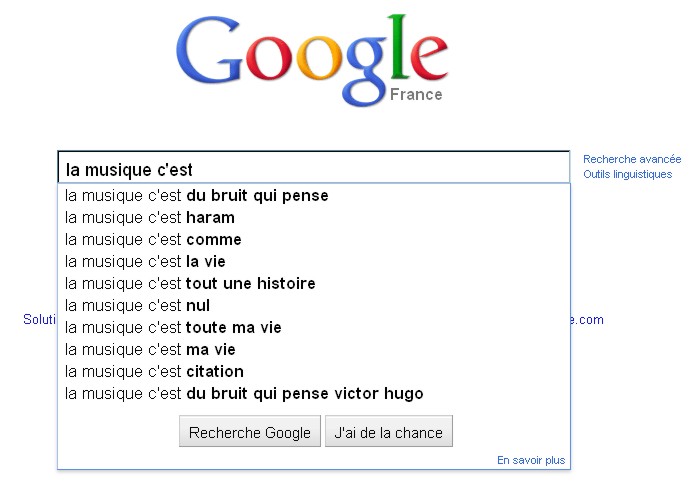Click the partially hidden "Soluti" link
Viewport: 690px width, 482px height.
click(39, 320)
